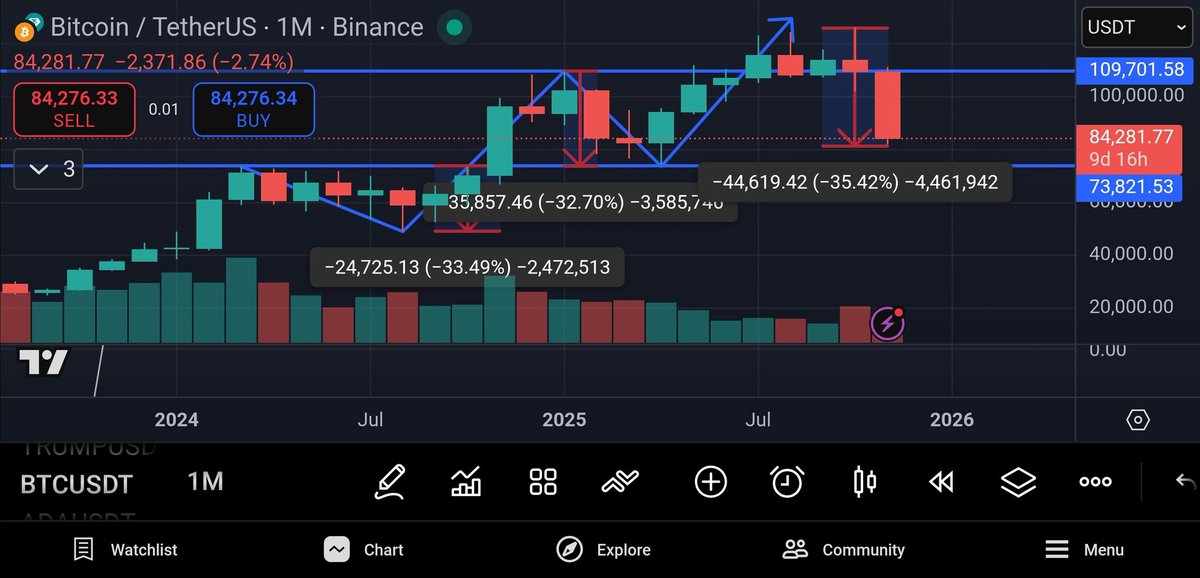Image resolution: width=1200 pixels, height=578 pixels.
Task: Open the Community tab
Action: [x=844, y=549]
